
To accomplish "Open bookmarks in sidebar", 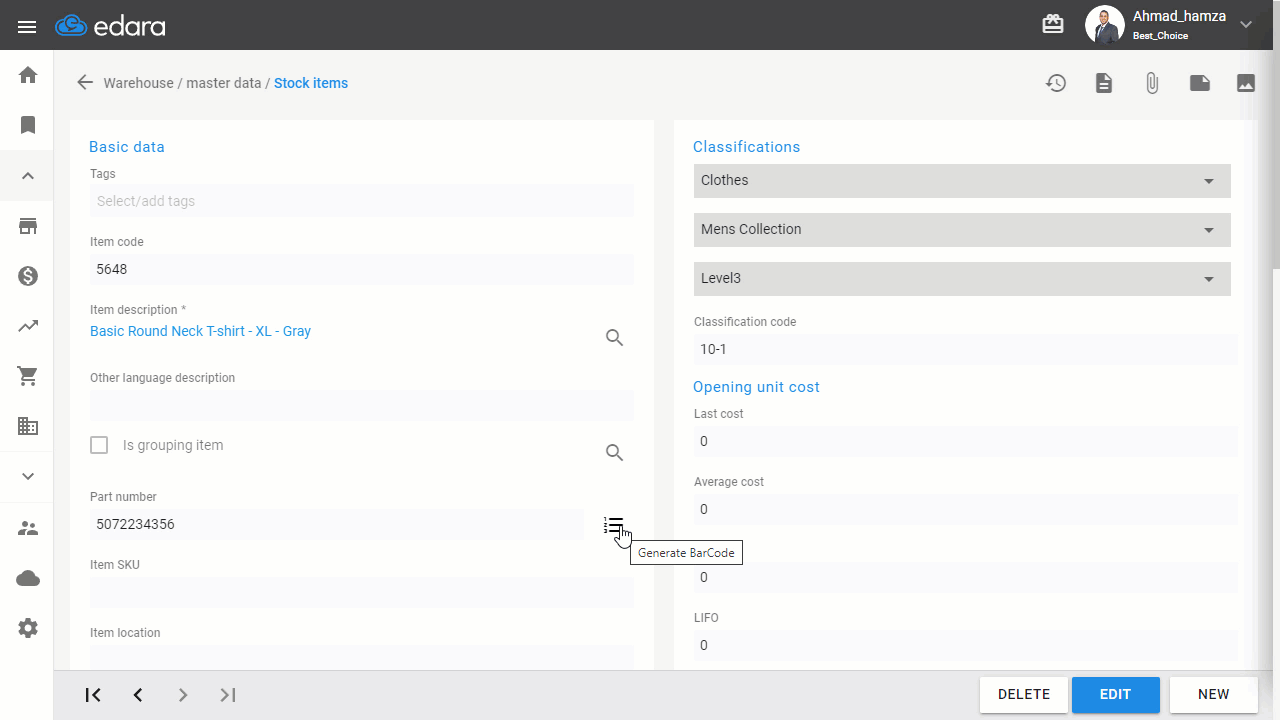I will tap(28, 125).
